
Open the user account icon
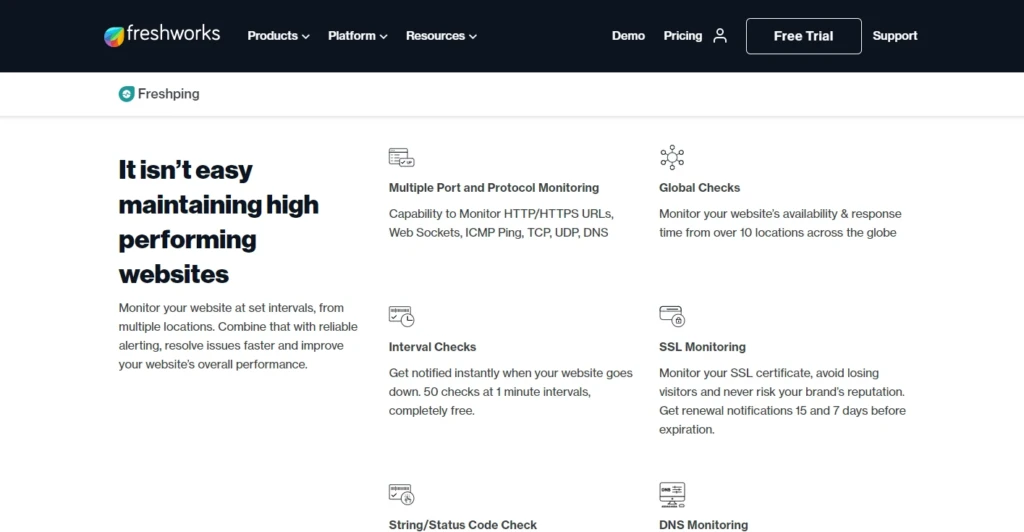[720, 35]
